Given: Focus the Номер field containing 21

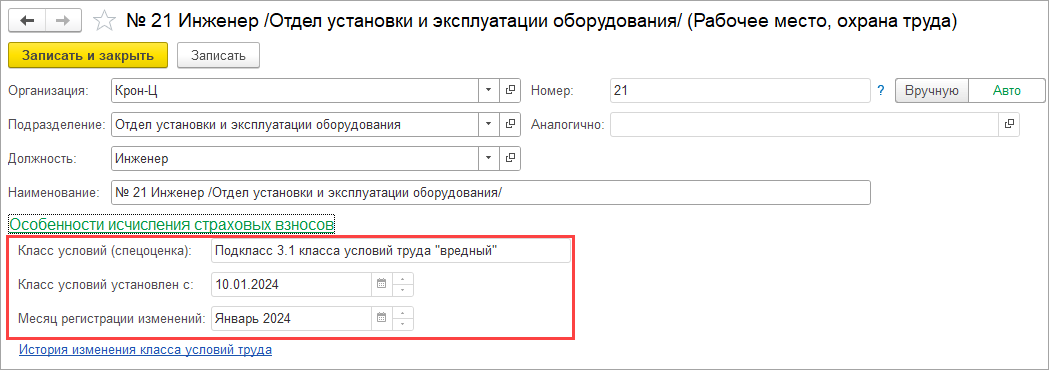Looking at the screenshot, I should [x=739, y=90].
